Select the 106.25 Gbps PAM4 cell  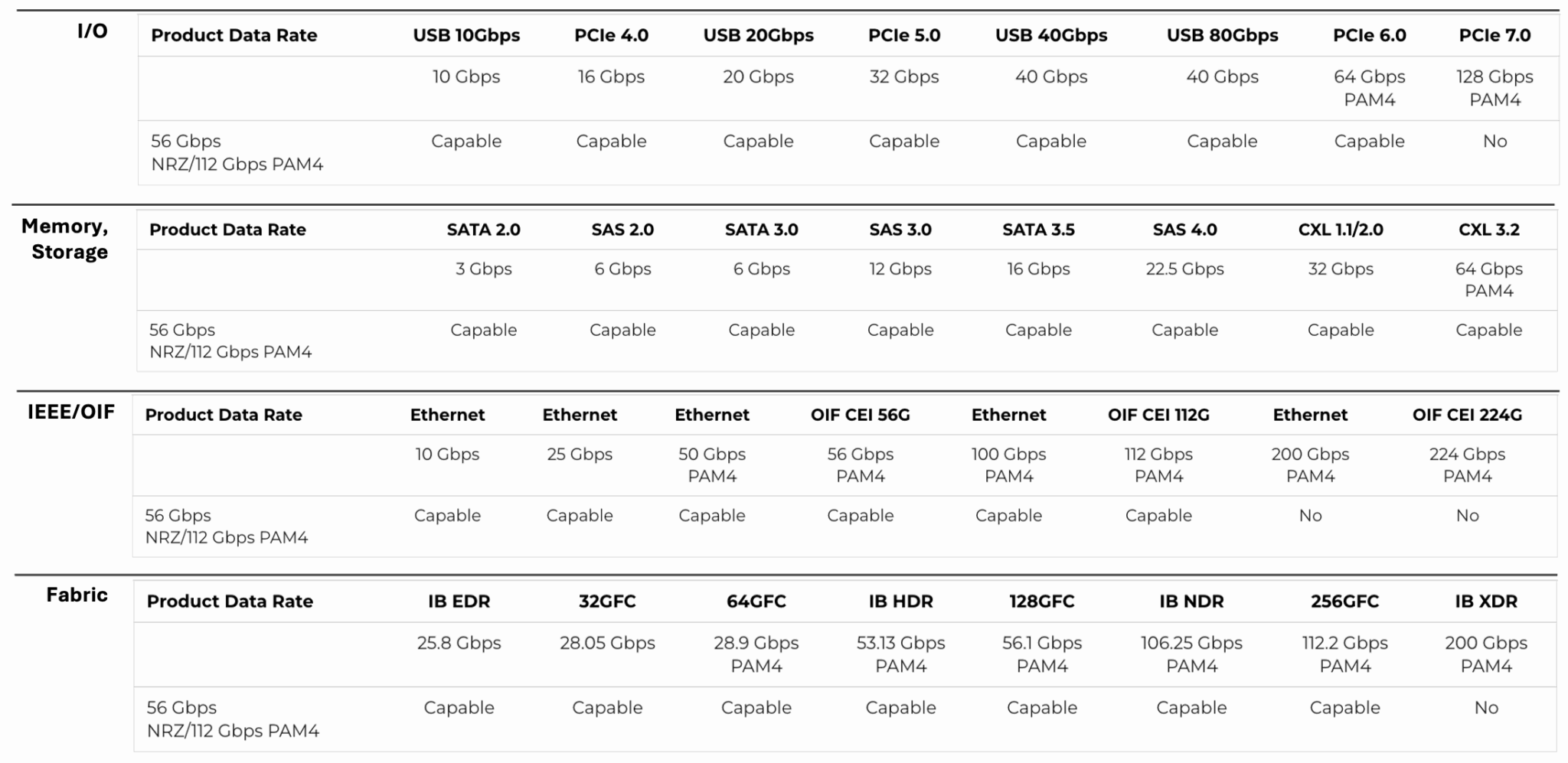click(1191, 654)
